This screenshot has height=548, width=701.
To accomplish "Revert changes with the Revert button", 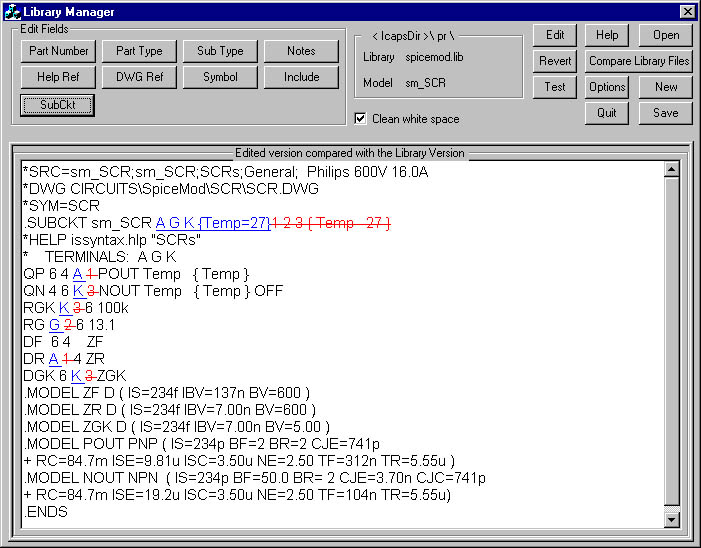I will [554, 61].
